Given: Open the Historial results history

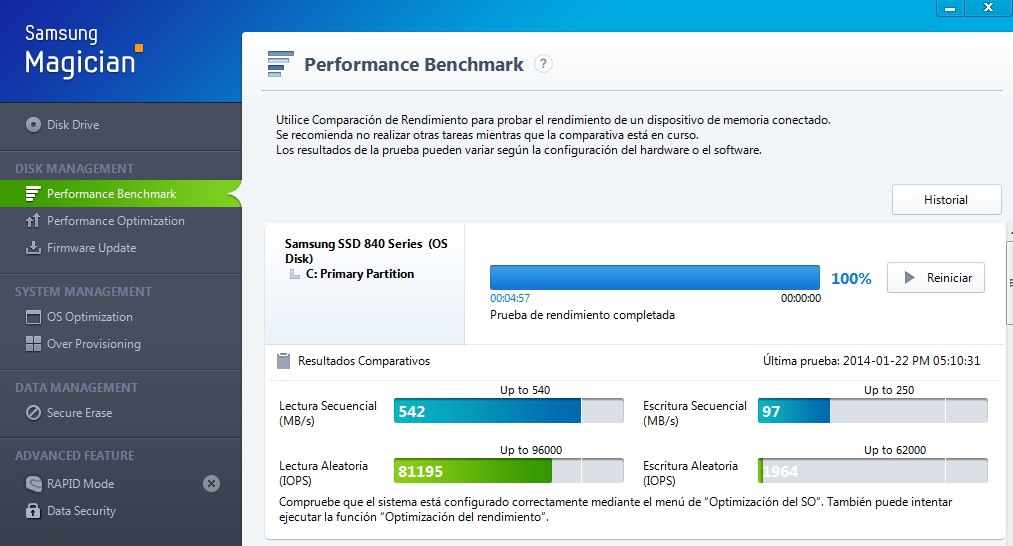Looking at the screenshot, I should [946, 200].
